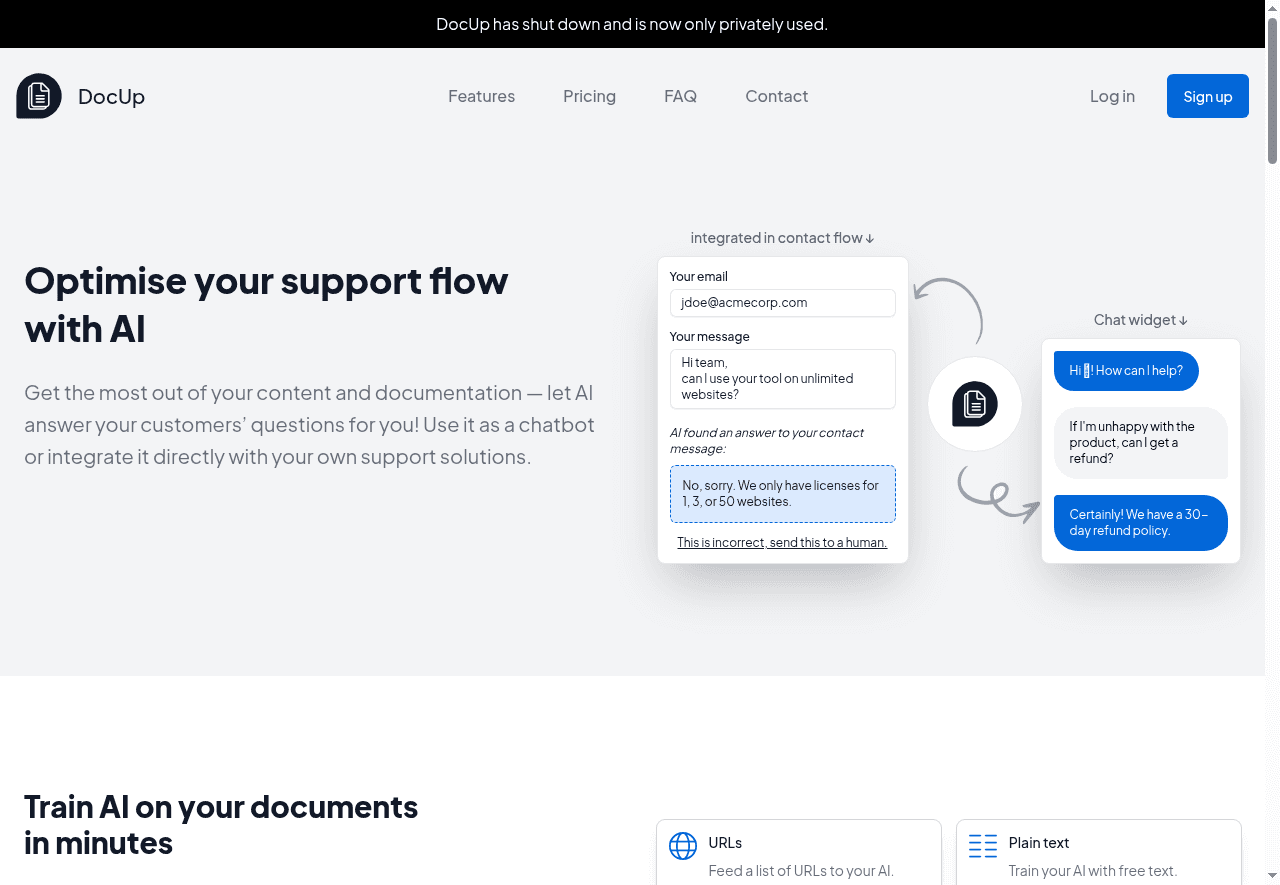Click the AI answer box about licenses
The width and height of the screenshot is (1280, 885).
click(782, 494)
